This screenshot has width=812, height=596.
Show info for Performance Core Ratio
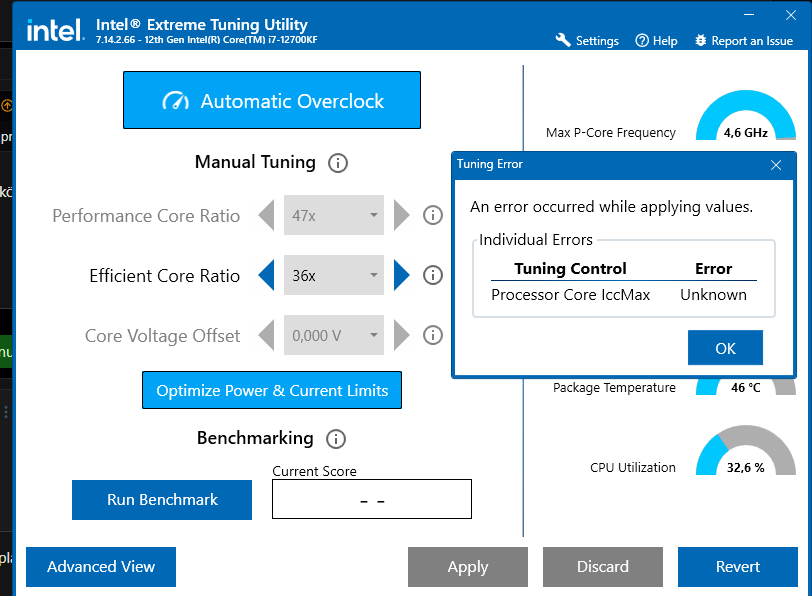(433, 215)
